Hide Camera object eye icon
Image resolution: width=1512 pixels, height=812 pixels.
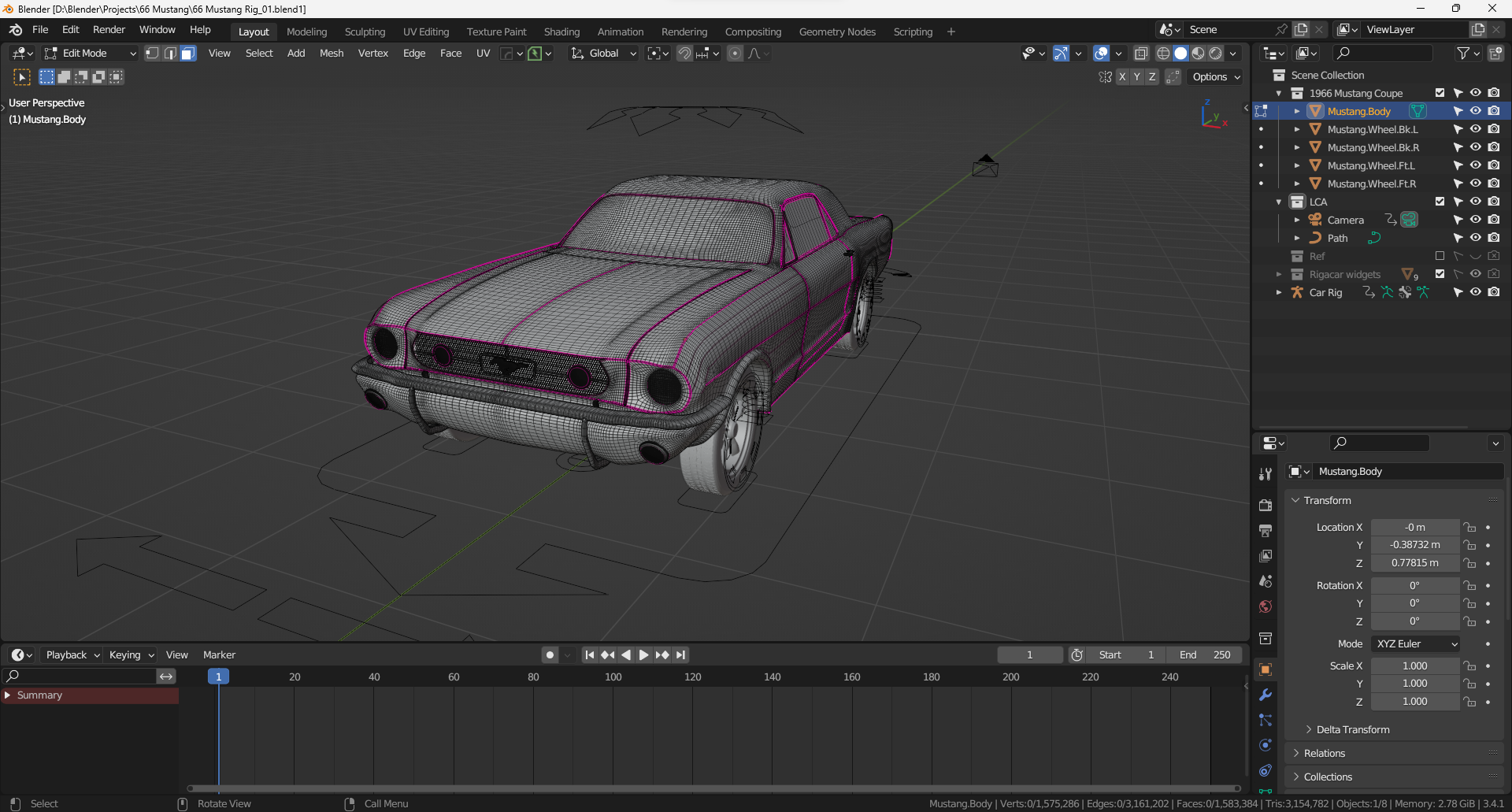pos(1476,220)
